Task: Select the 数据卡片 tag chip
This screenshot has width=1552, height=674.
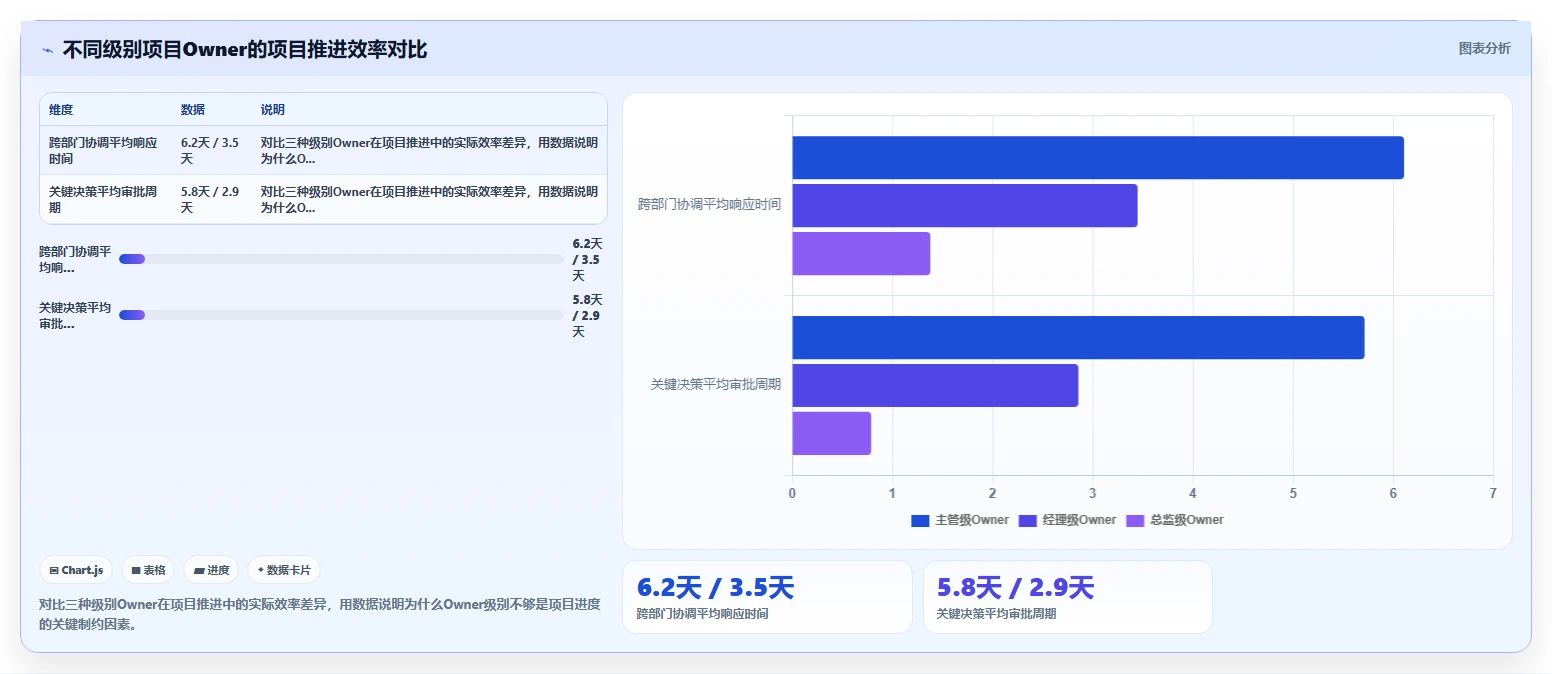Action: point(284,570)
